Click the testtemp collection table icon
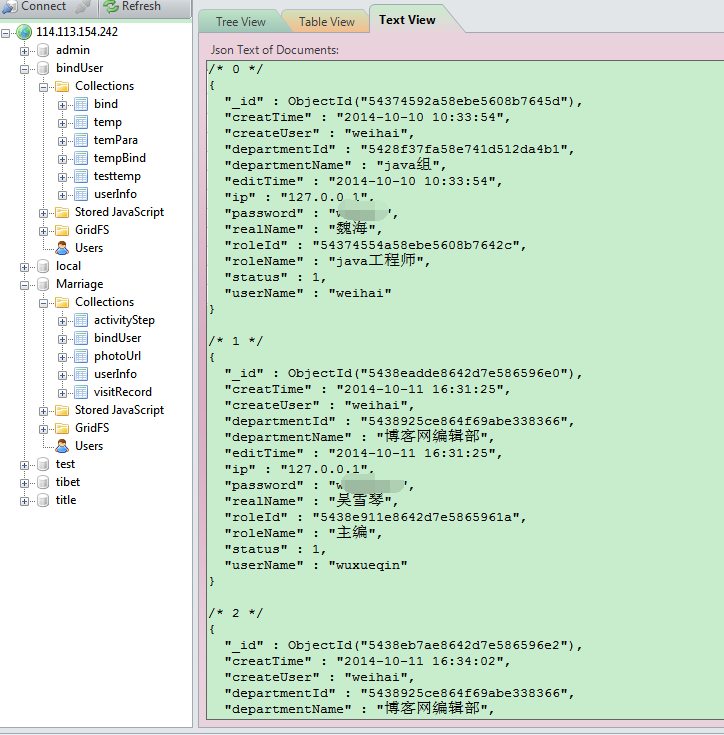724x735 pixels. [81, 176]
